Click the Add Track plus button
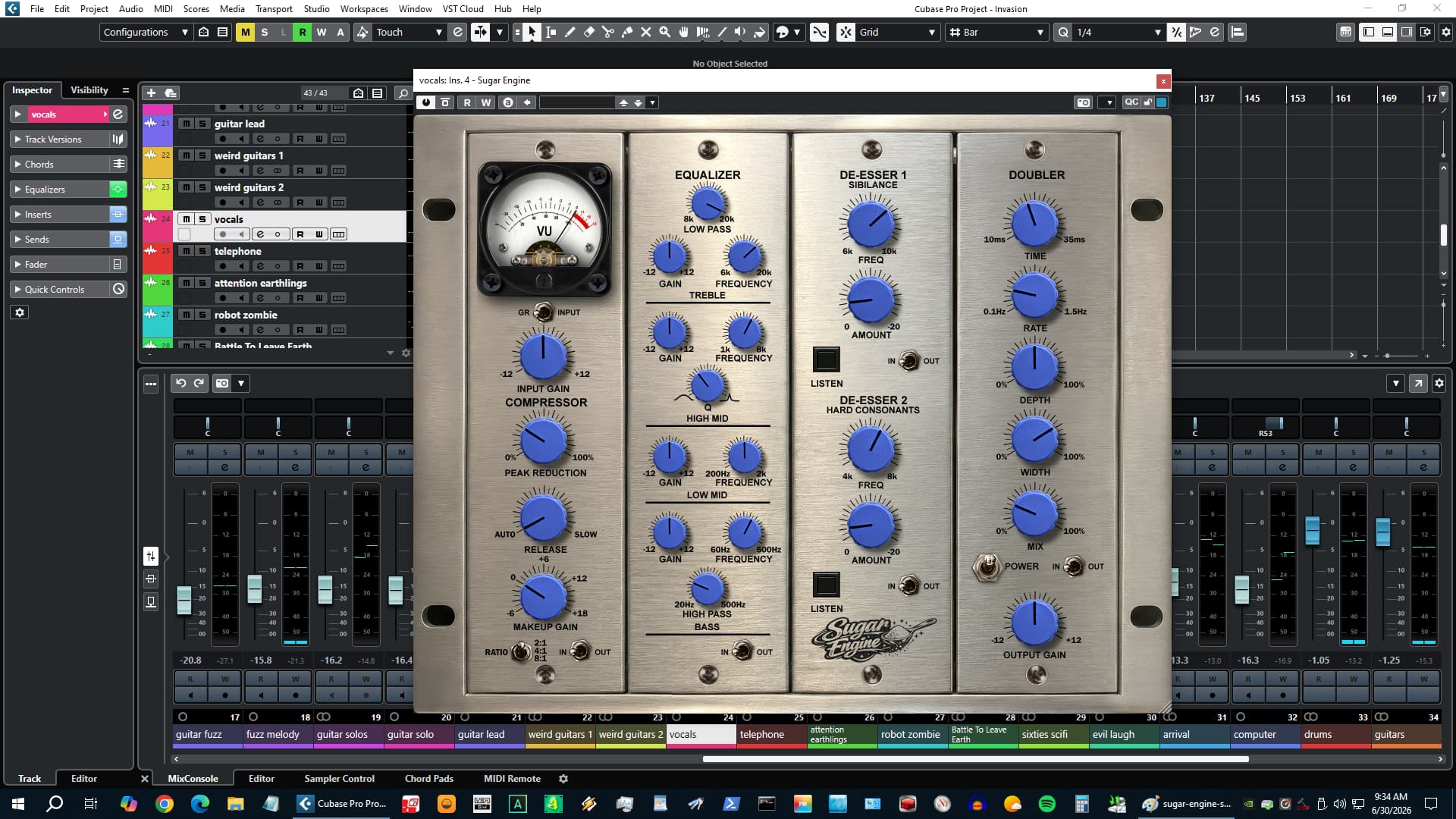 151,93
